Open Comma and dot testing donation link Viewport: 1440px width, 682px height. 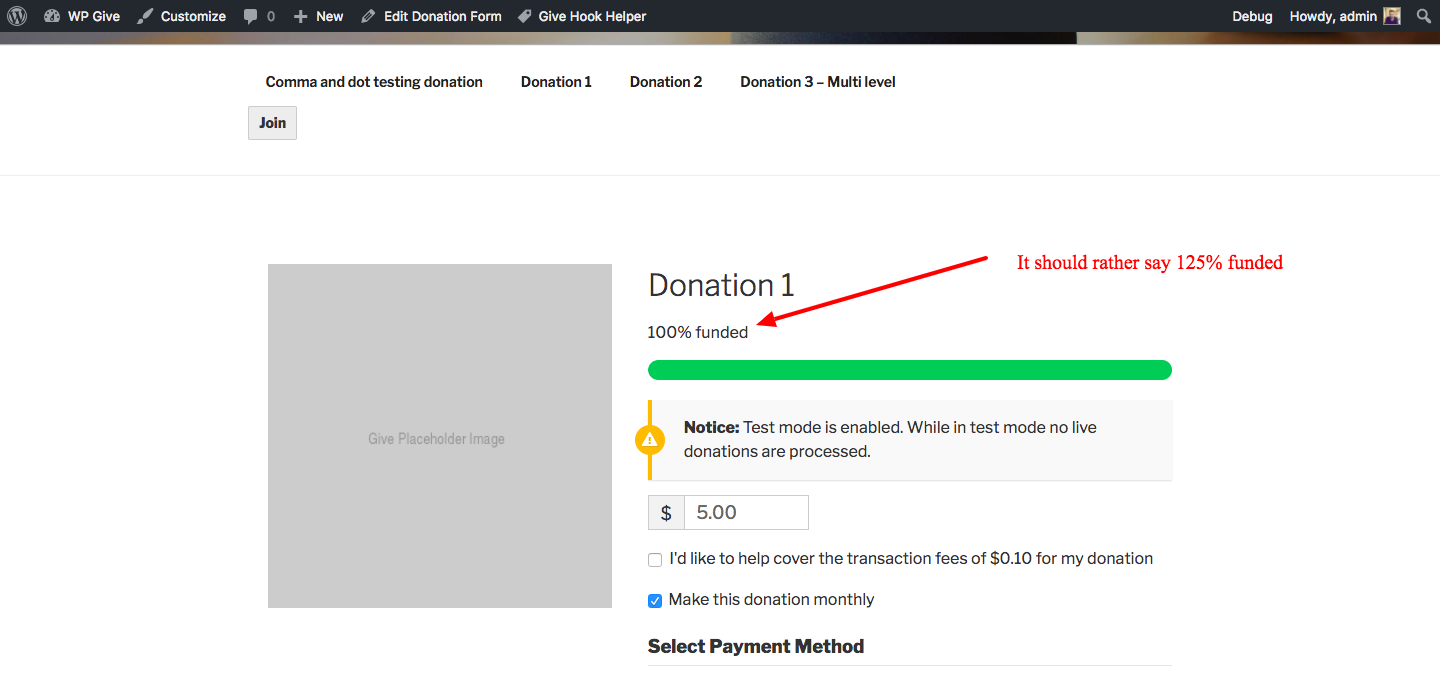pyautogui.click(x=374, y=82)
